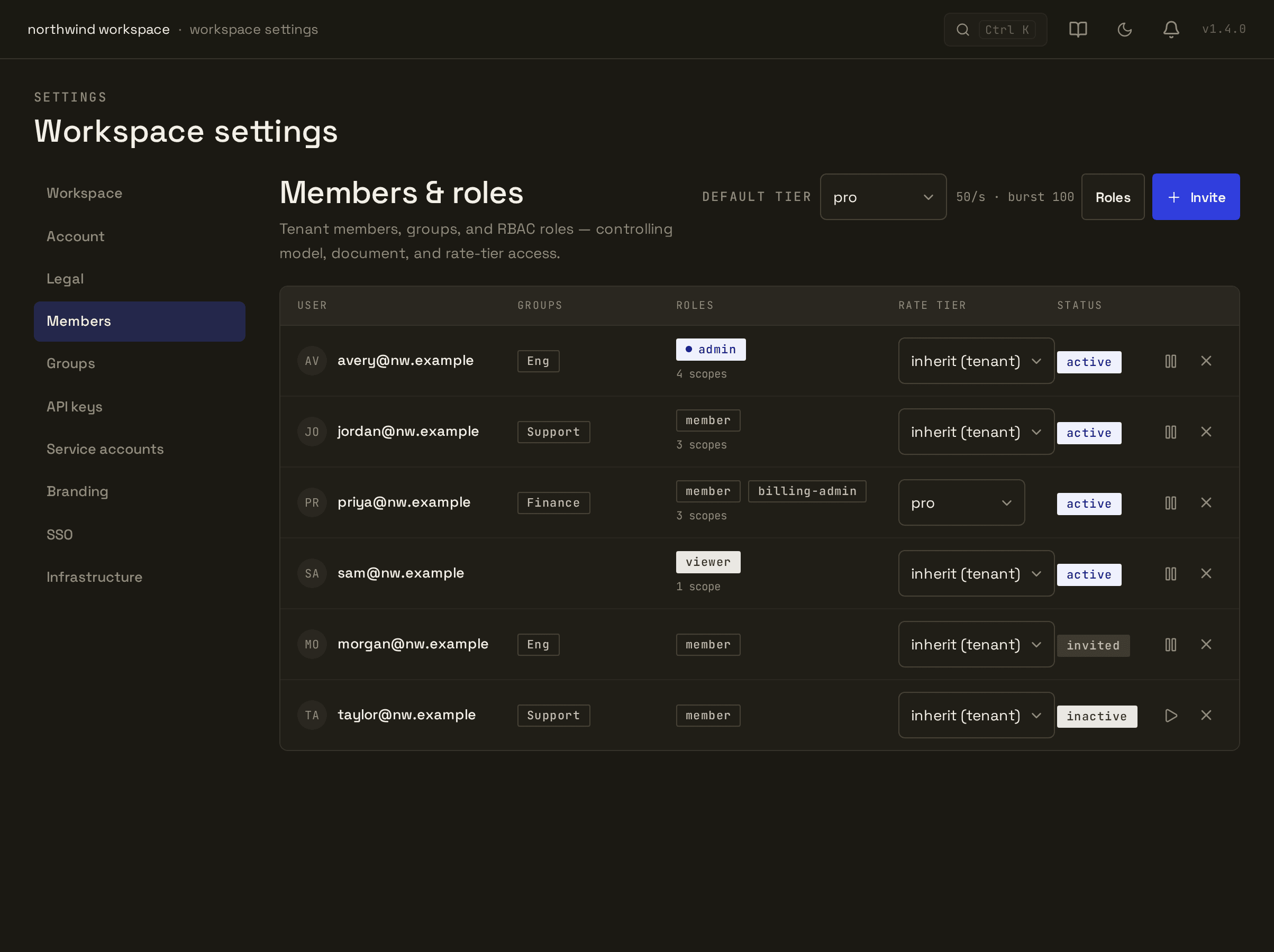Open the documentation book icon

click(x=1078, y=30)
